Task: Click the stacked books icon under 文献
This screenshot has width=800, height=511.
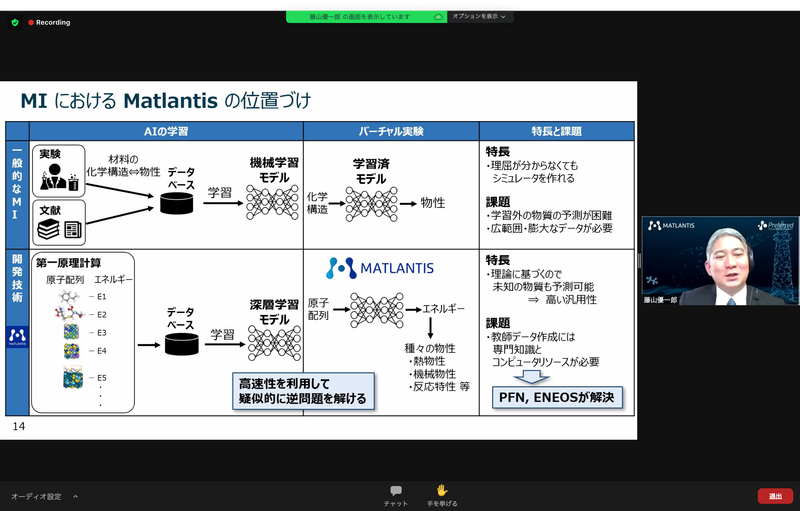Action: pyautogui.click(x=48, y=229)
